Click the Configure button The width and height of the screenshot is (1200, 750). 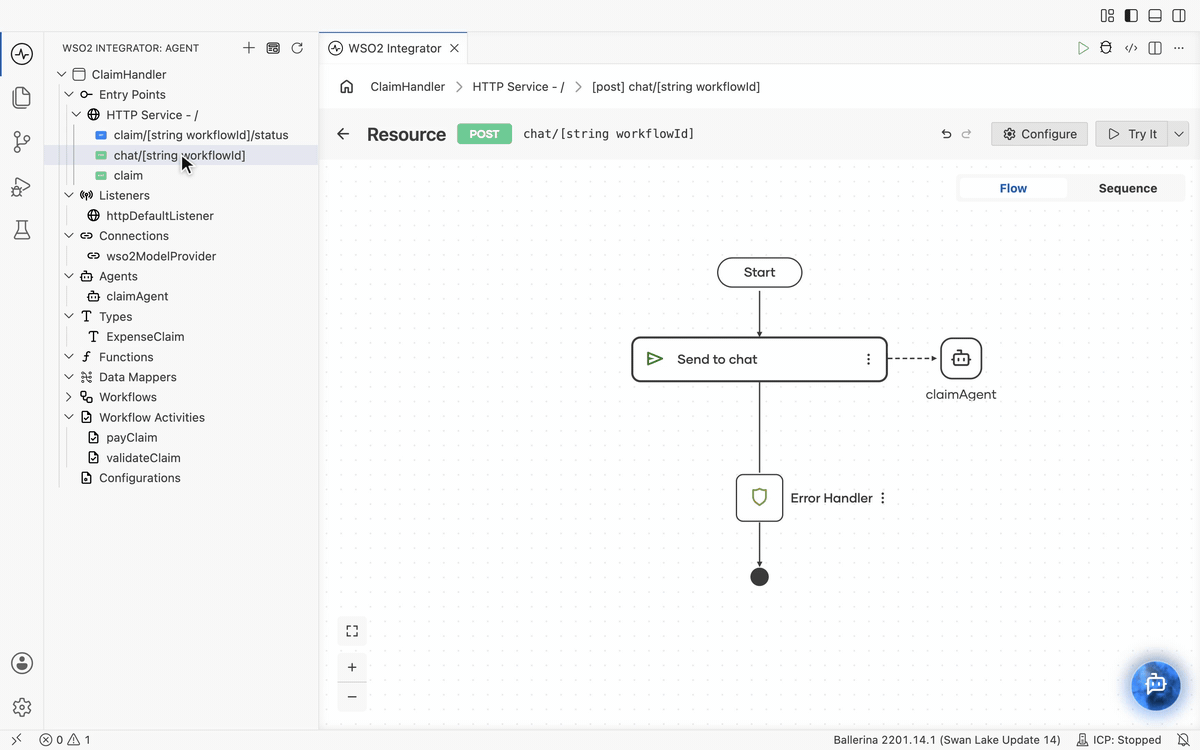point(1039,134)
